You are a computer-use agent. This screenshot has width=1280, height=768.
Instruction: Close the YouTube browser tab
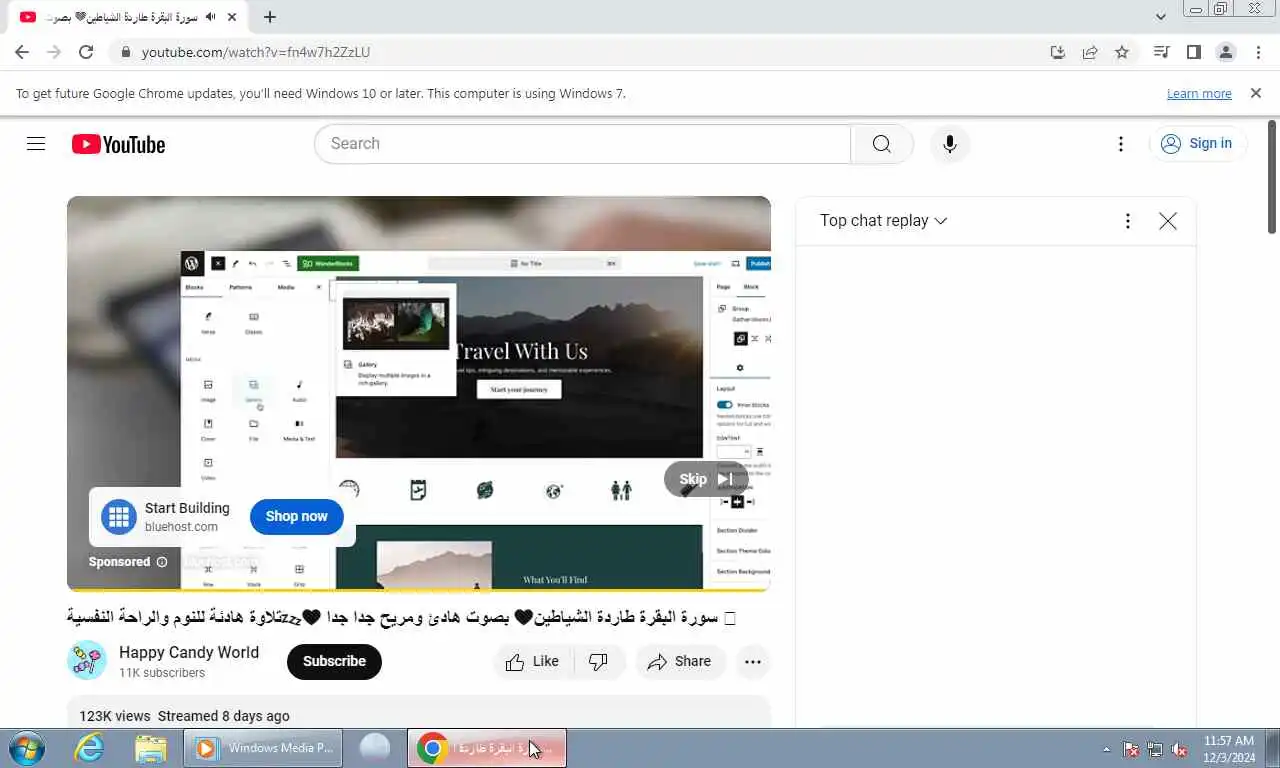(232, 17)
